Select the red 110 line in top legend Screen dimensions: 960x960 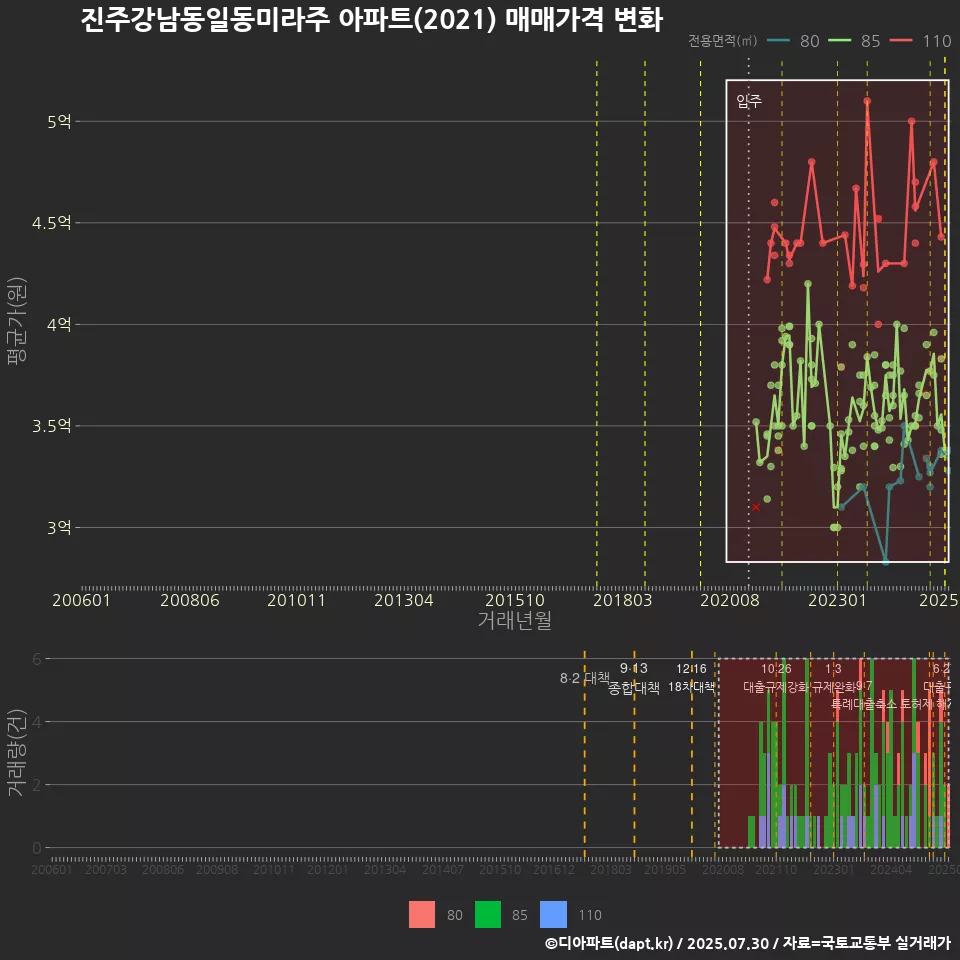[901, 41]
